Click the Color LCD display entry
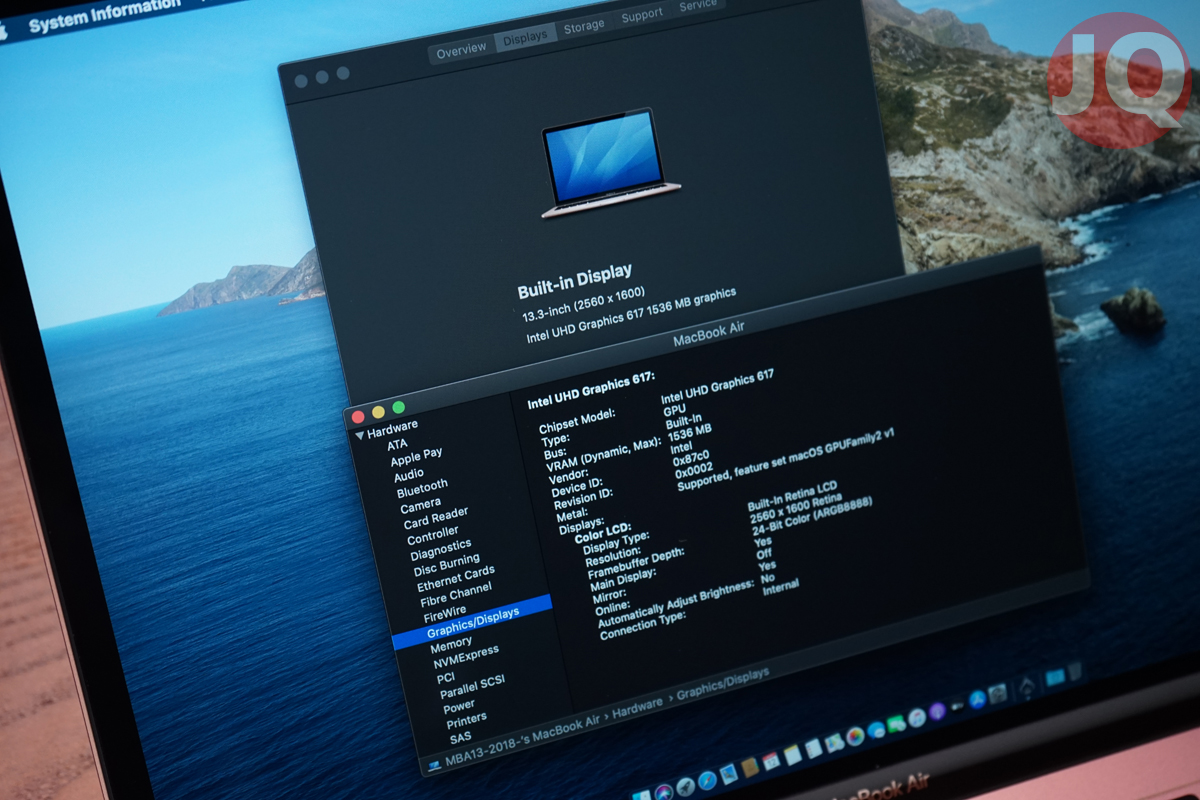 pos(603,530)
